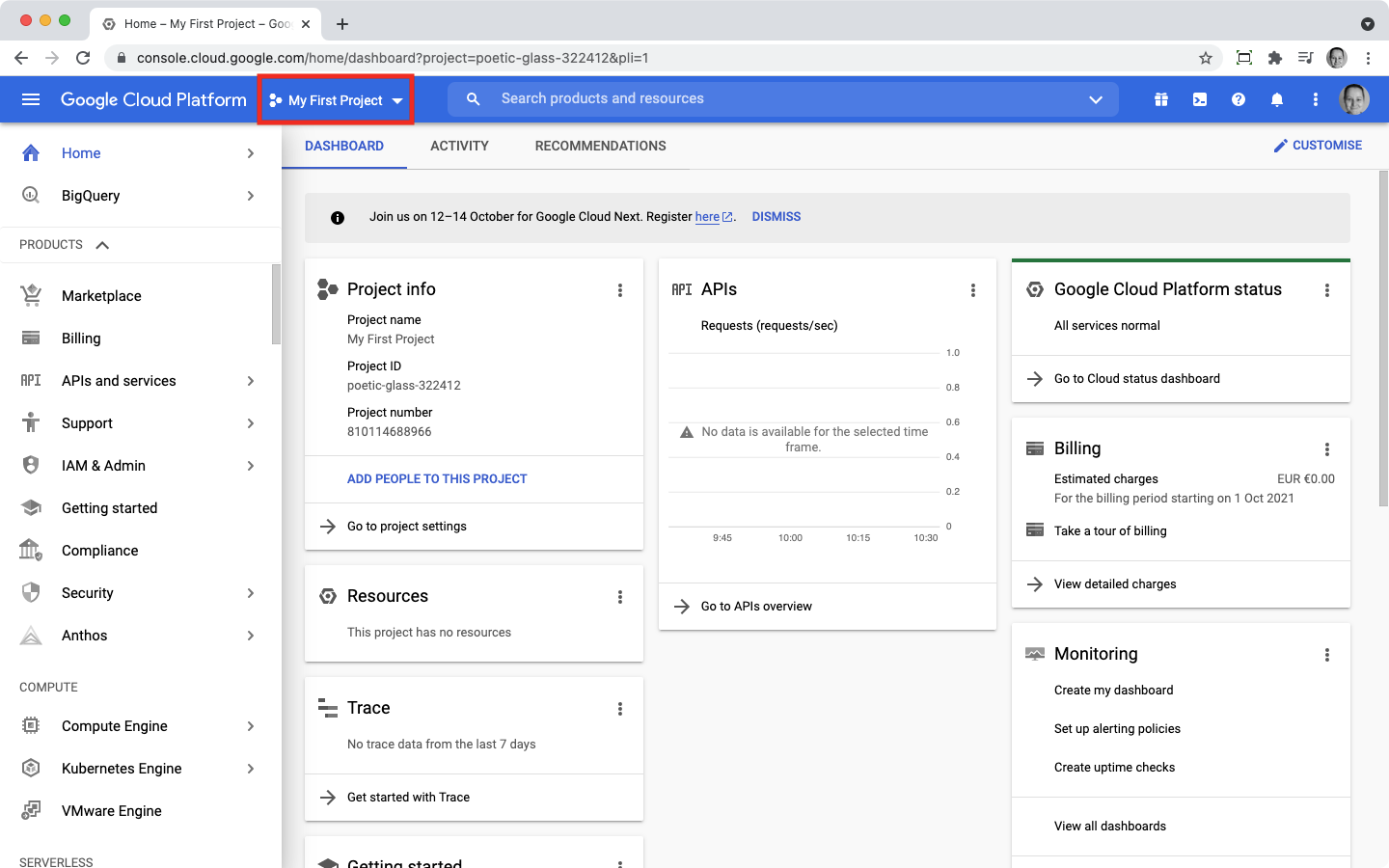Screen dimensions: 1389x868
Task: Open the Notifications bell
Action: (x=1277, y=99)
